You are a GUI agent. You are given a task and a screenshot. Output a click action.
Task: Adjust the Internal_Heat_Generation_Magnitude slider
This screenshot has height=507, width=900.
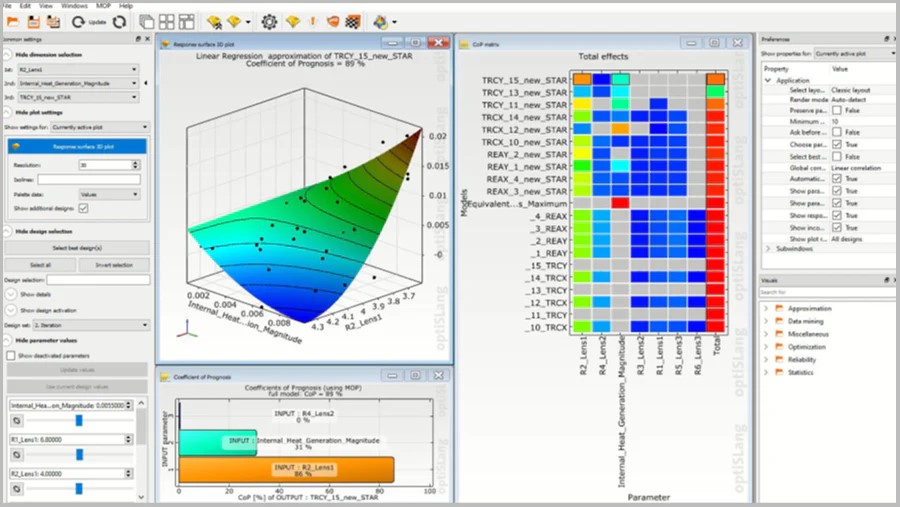point(78,420)
